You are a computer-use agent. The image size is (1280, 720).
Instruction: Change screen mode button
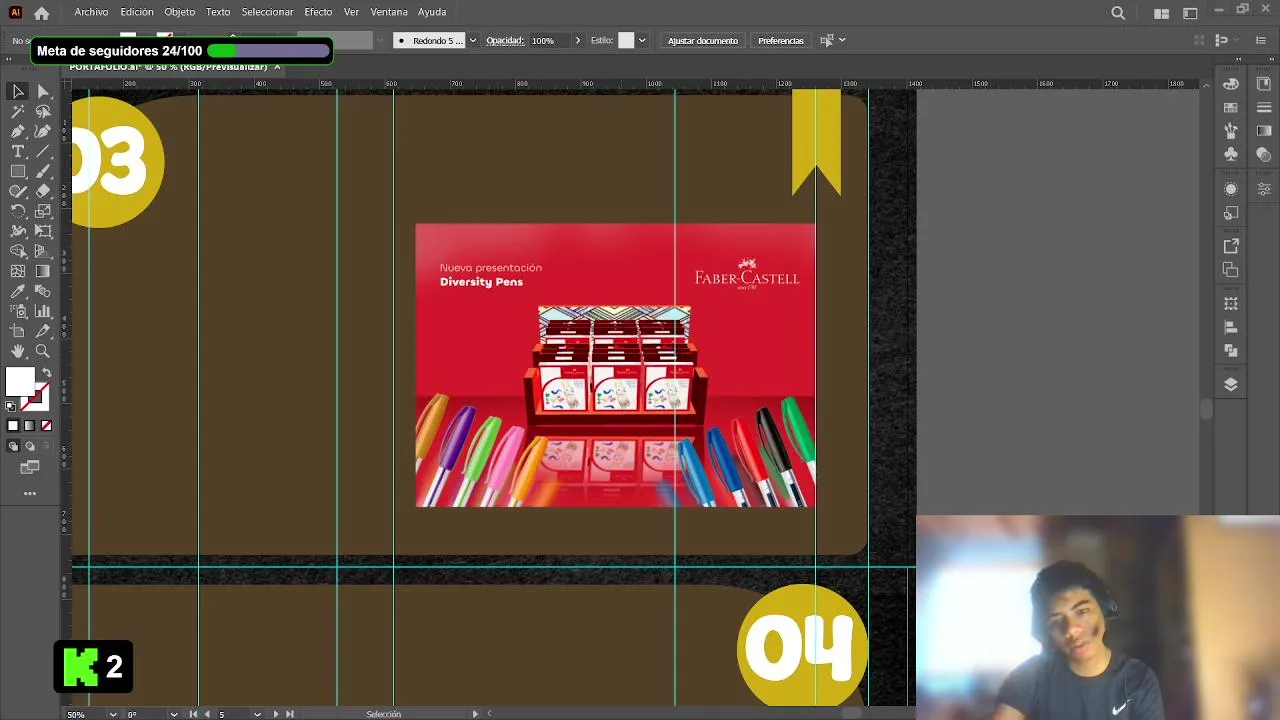coord(30,467)
